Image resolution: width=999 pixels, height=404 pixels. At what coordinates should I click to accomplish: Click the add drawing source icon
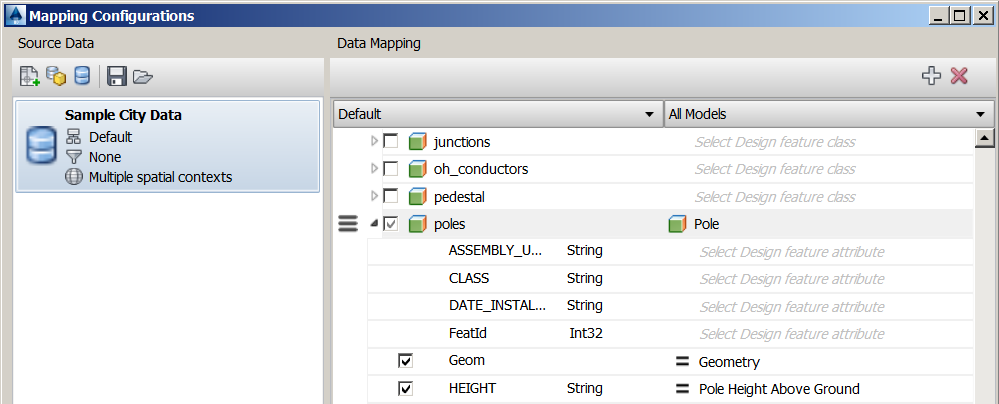point(30,76)
